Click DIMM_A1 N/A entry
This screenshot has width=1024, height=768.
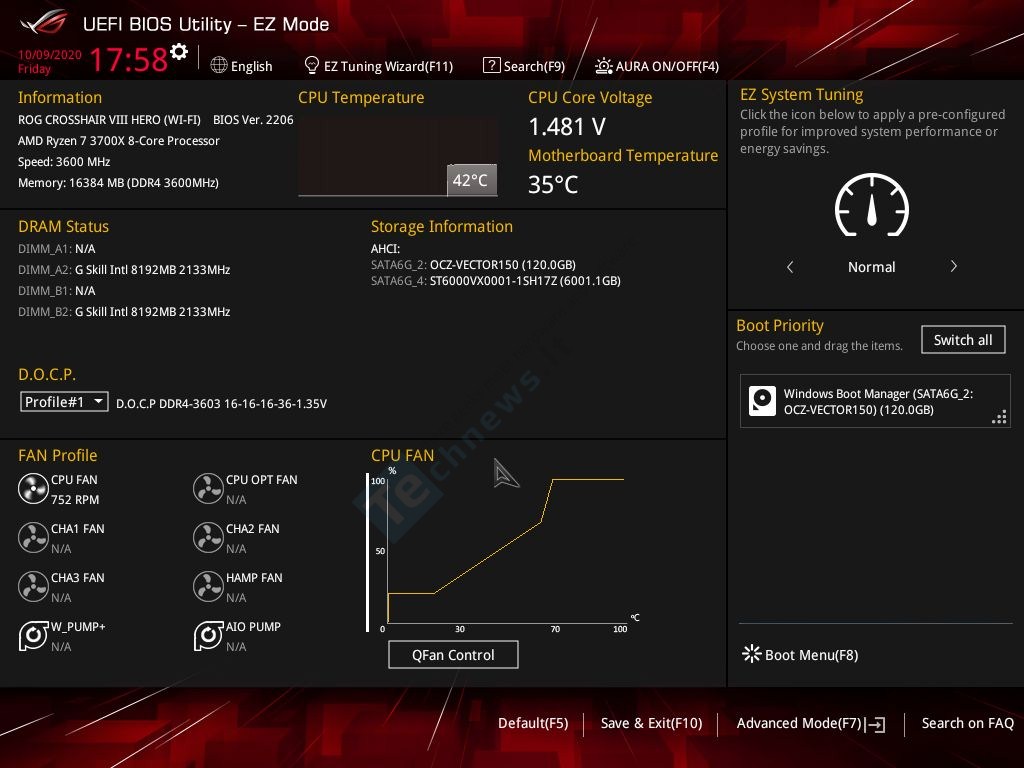point(57,249)
